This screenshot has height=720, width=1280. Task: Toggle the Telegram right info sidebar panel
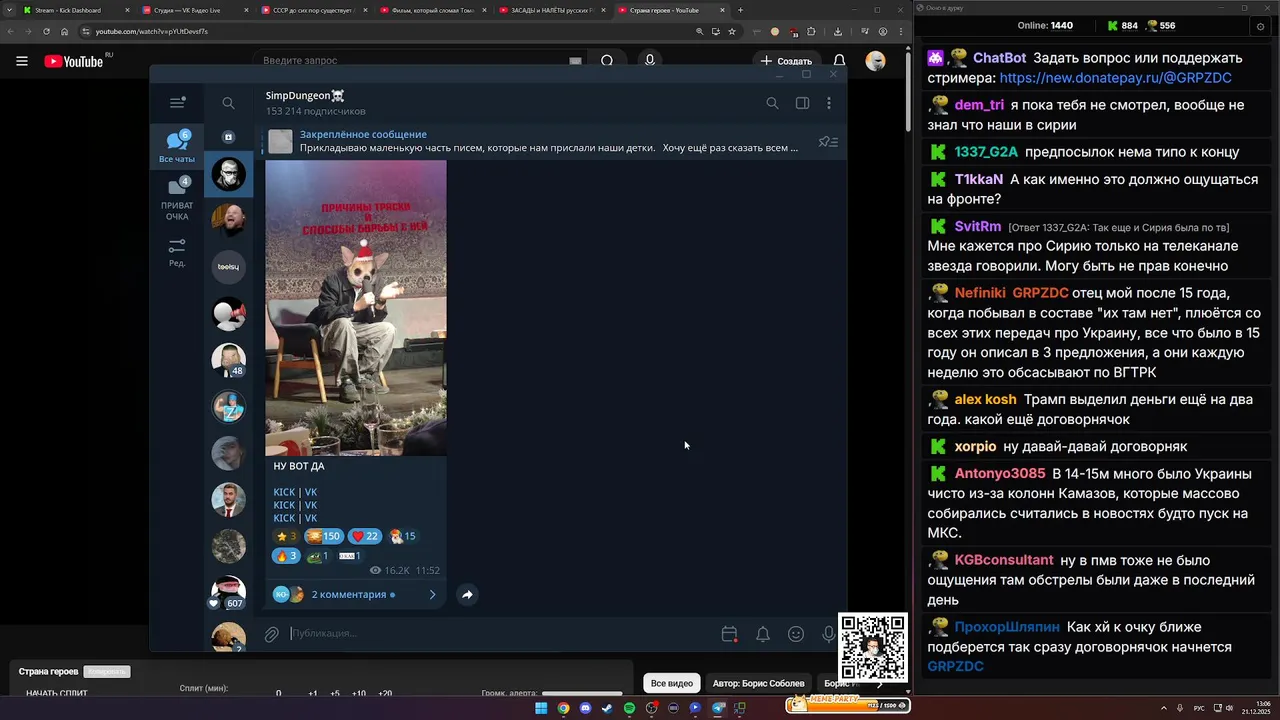click(802, 103)
